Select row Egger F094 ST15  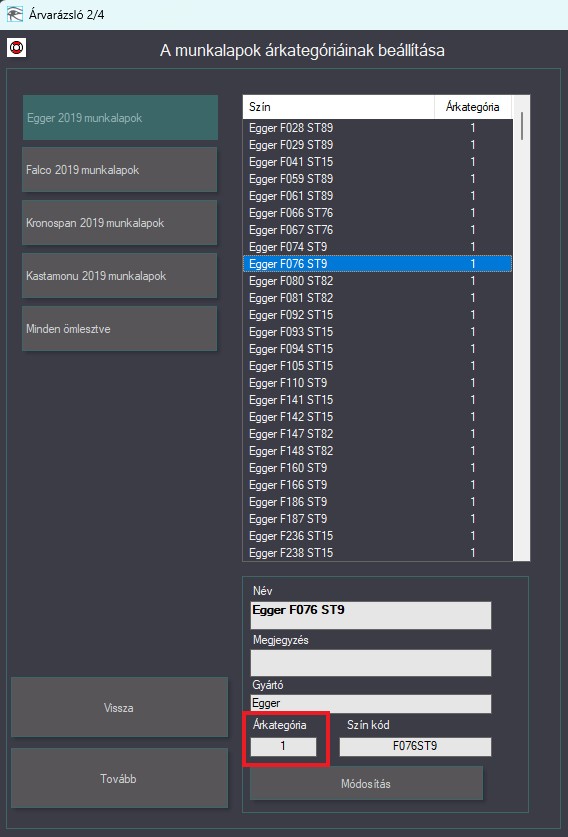pyautogui.click(x=377, y=349)
